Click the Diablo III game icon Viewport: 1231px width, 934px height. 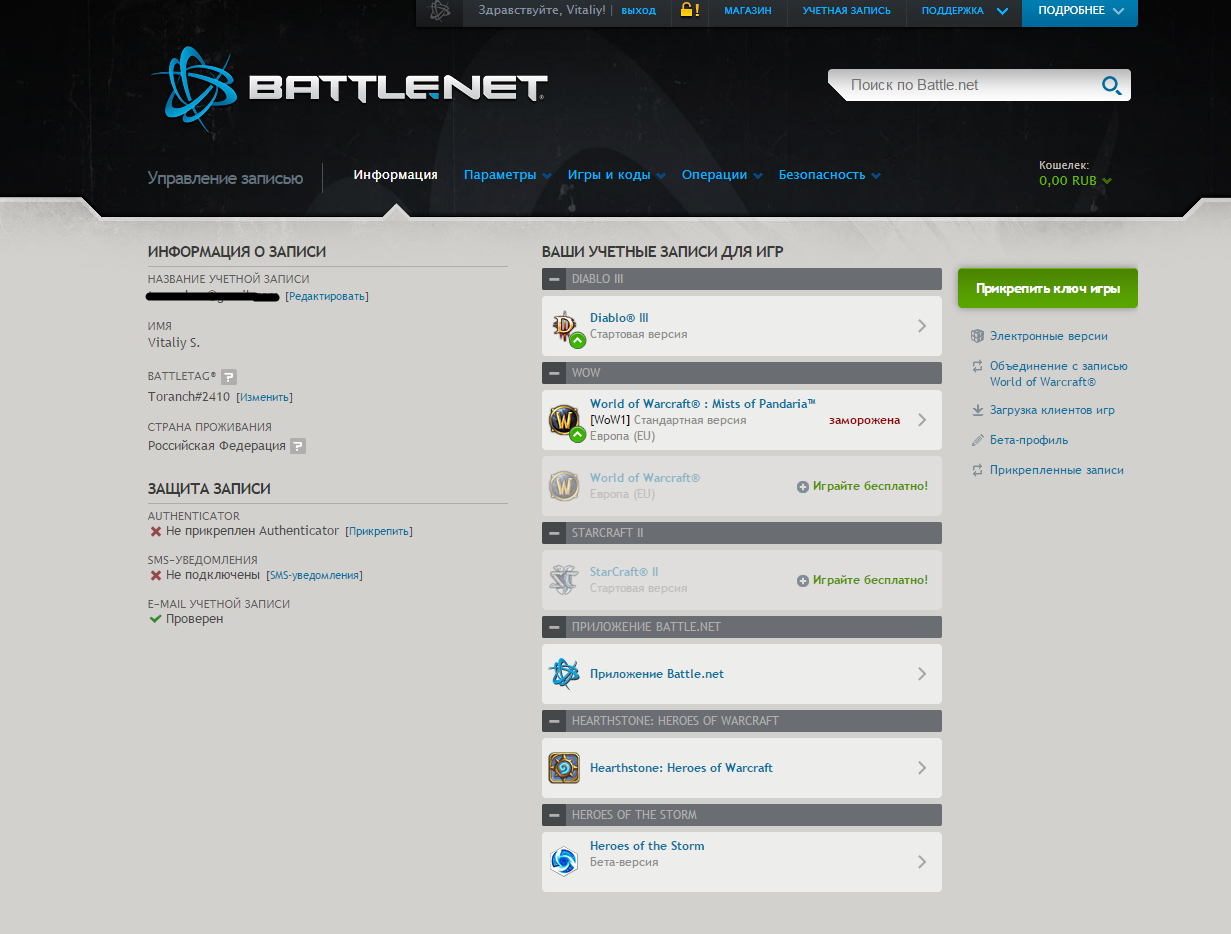pyautogui.click(x=564, y=326)
